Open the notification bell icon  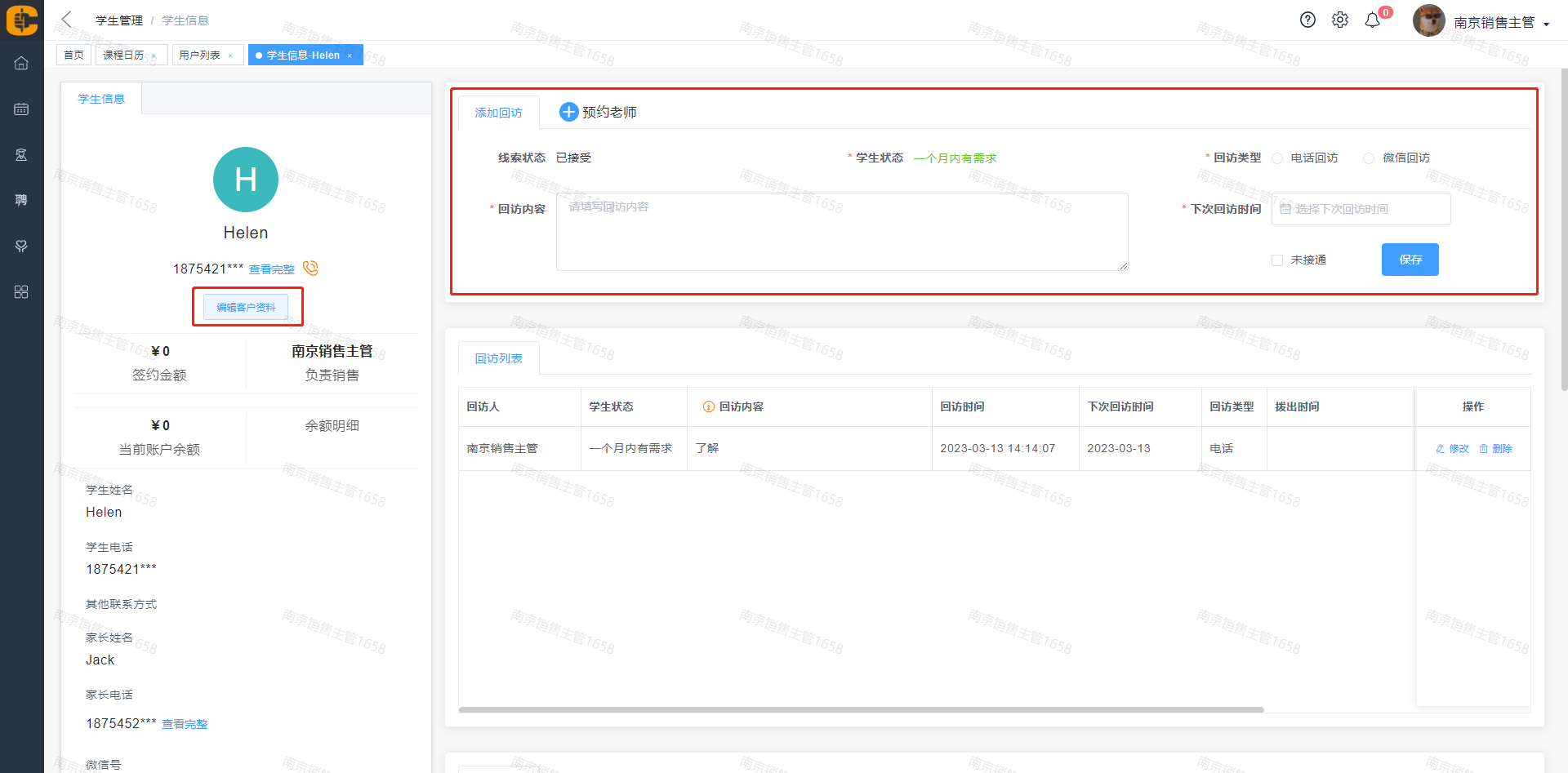click(x=1373, y=20)
